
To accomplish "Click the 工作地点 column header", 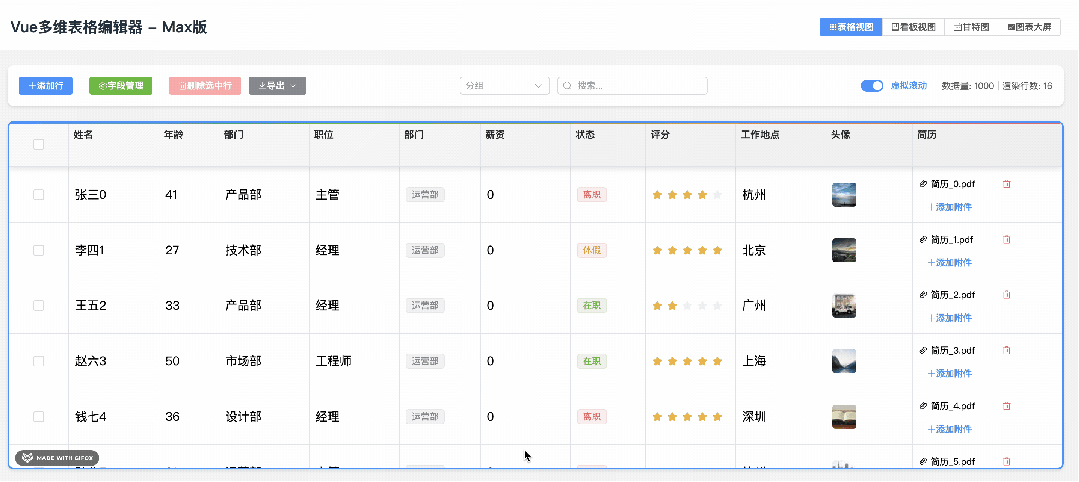I will click(x=760, y=135).
